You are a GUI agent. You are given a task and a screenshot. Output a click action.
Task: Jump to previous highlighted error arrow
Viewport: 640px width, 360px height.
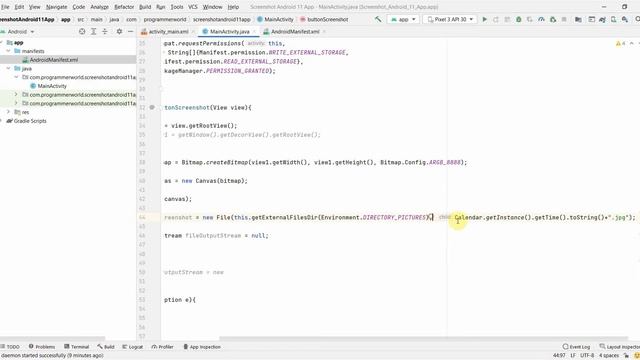(631, 43)
